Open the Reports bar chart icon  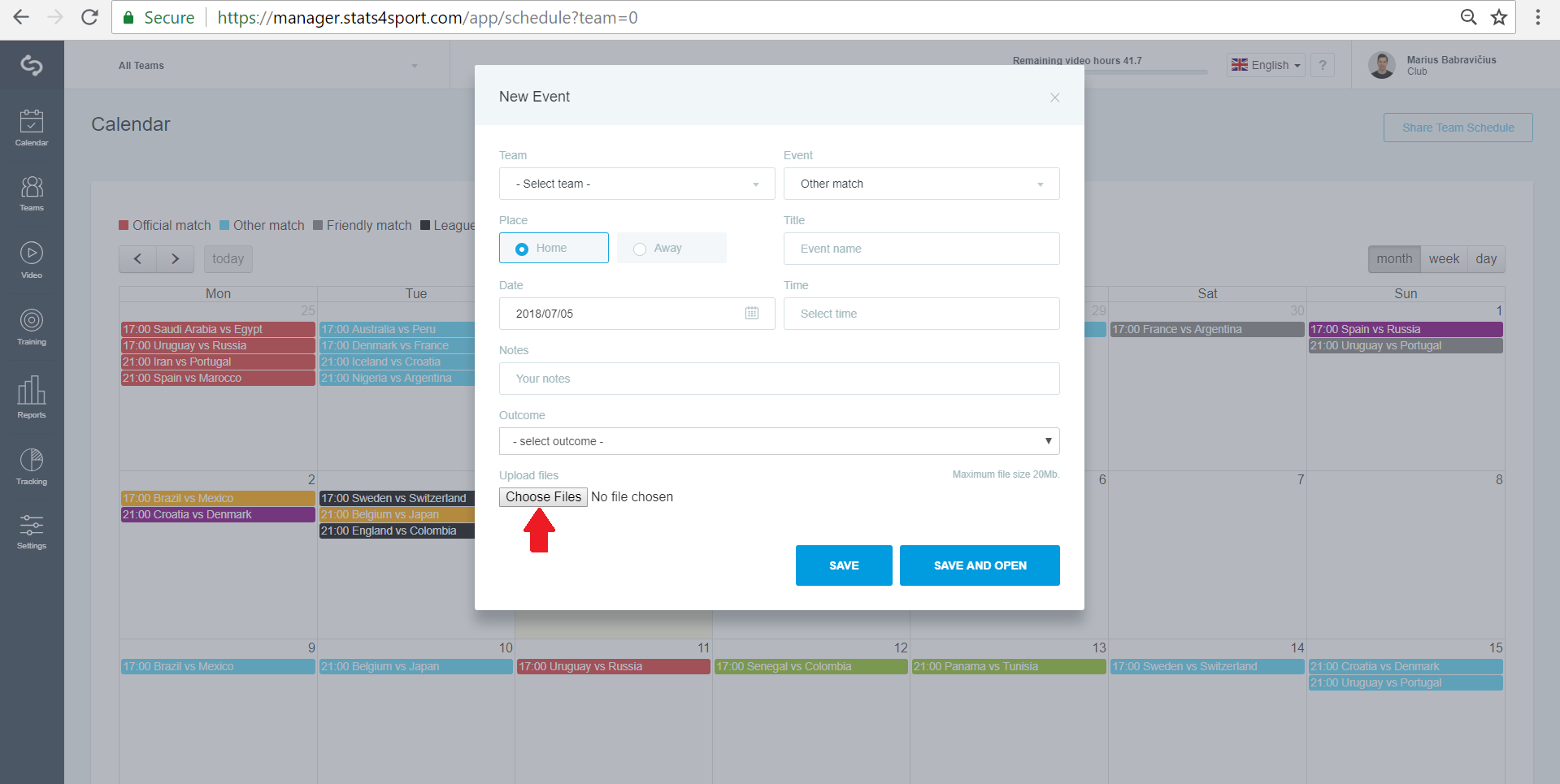(x=32, y=396)
